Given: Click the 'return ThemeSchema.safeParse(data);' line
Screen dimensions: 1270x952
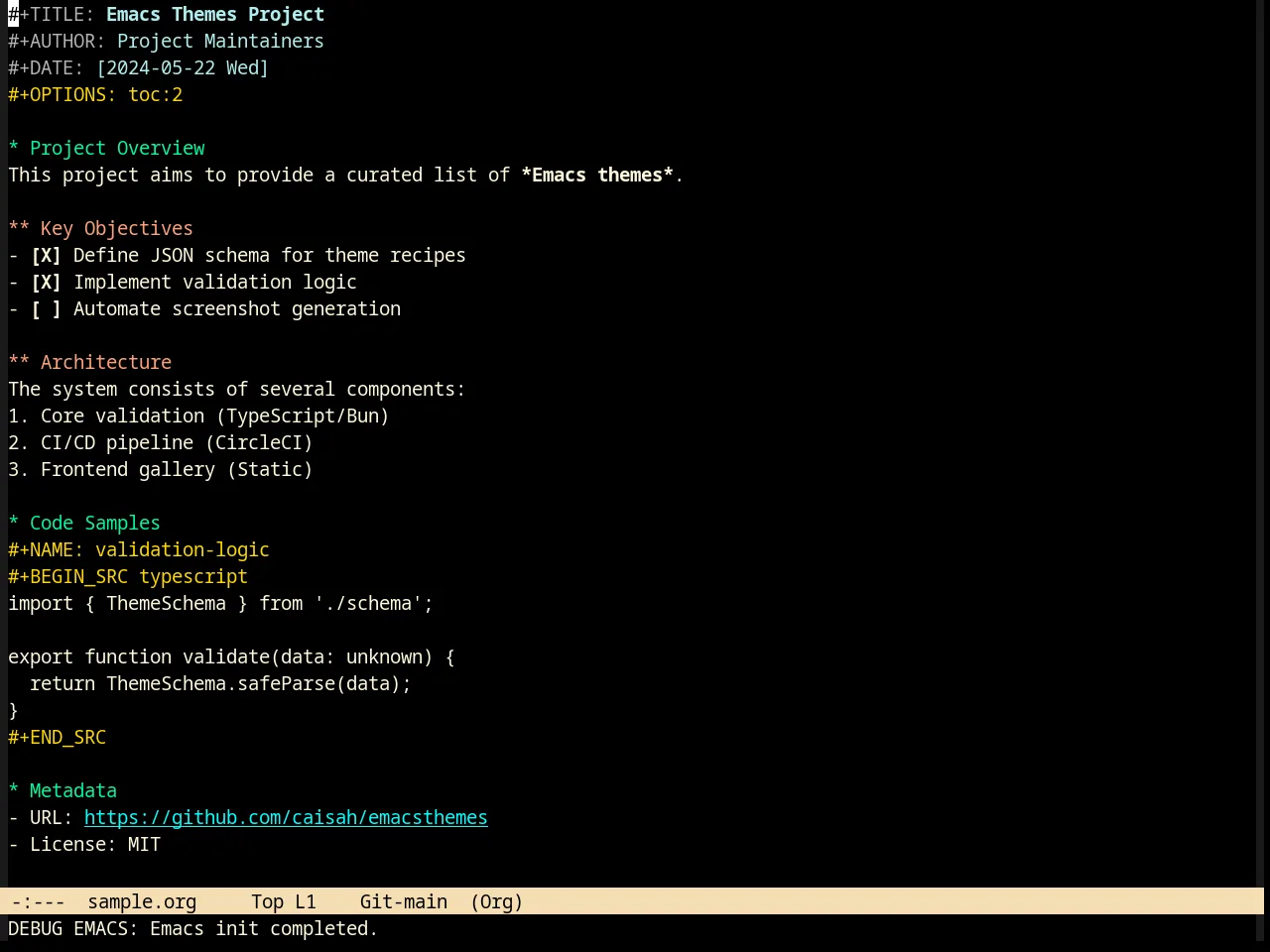Looking at the screenshot, I should click(x=220, y=683).
